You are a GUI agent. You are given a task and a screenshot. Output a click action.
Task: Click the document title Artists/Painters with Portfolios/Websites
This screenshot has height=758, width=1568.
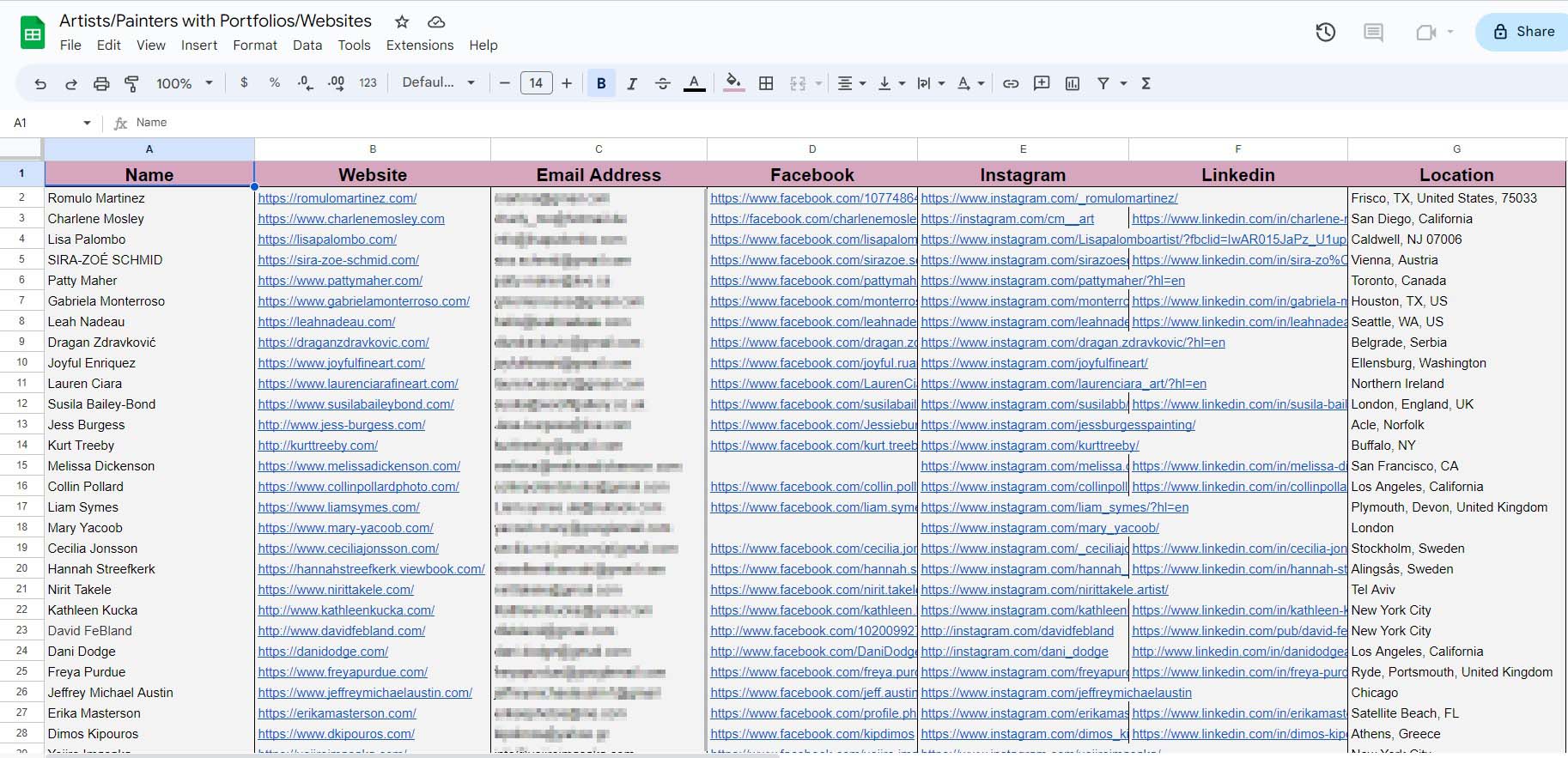[x=216, y=21]
